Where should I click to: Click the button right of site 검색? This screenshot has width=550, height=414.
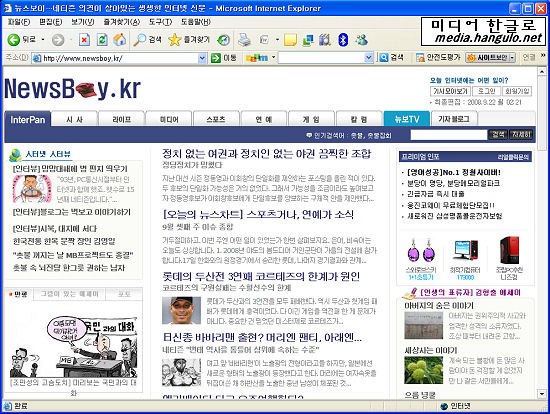click(x=521, y=134)
